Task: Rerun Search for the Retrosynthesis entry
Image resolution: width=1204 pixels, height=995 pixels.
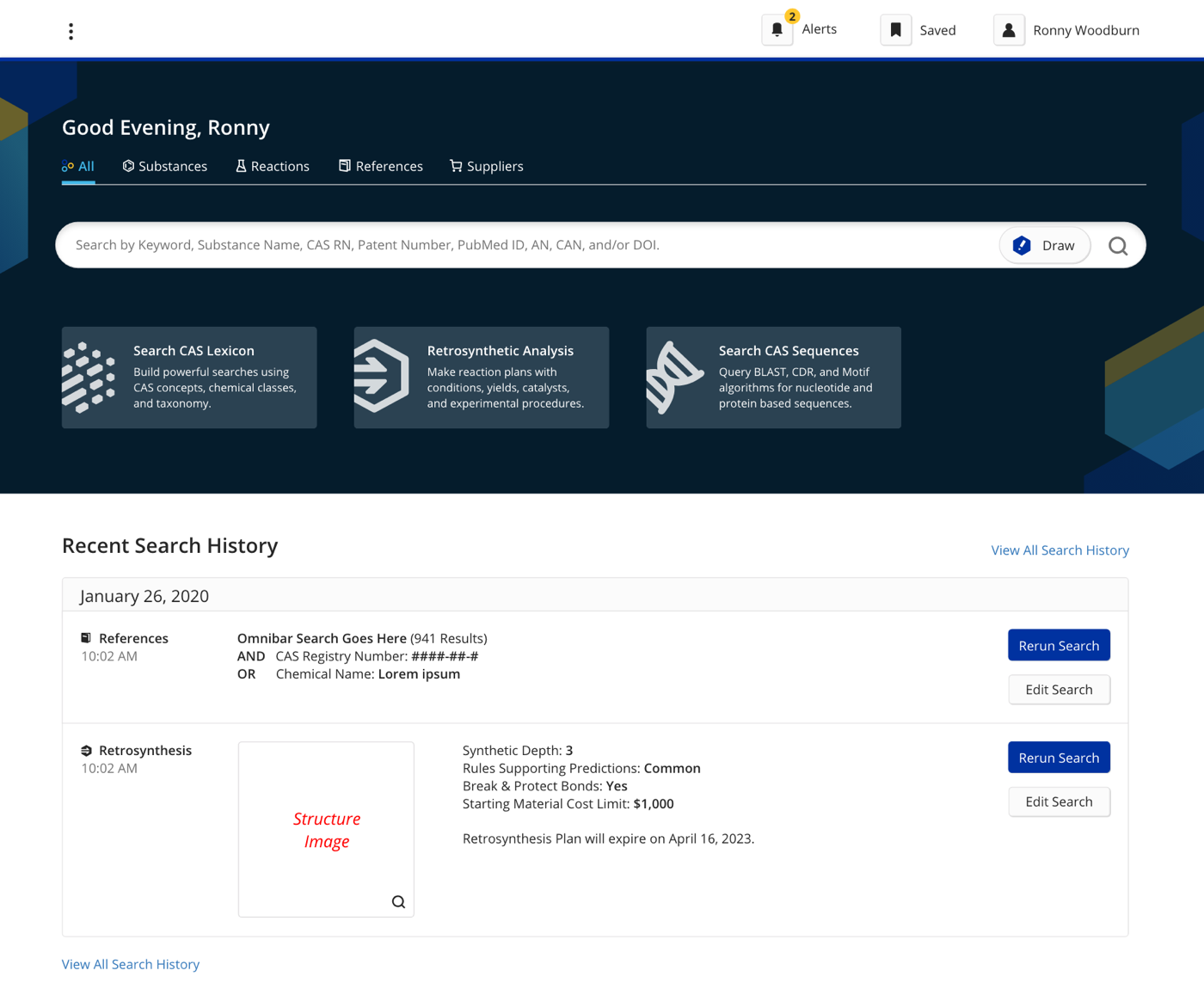Action: 1059,758
